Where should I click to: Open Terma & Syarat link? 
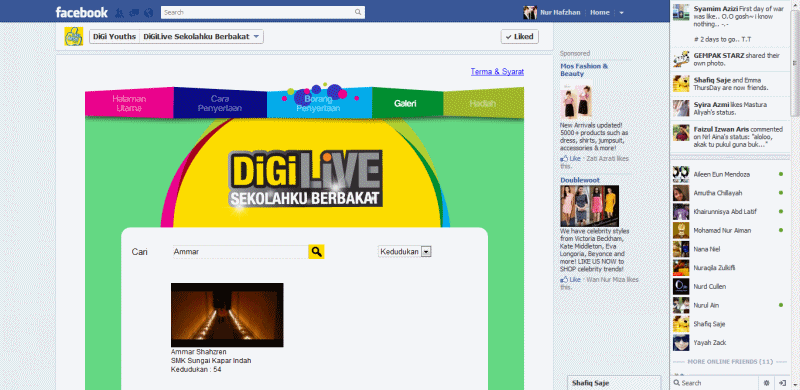coord(497,71)
